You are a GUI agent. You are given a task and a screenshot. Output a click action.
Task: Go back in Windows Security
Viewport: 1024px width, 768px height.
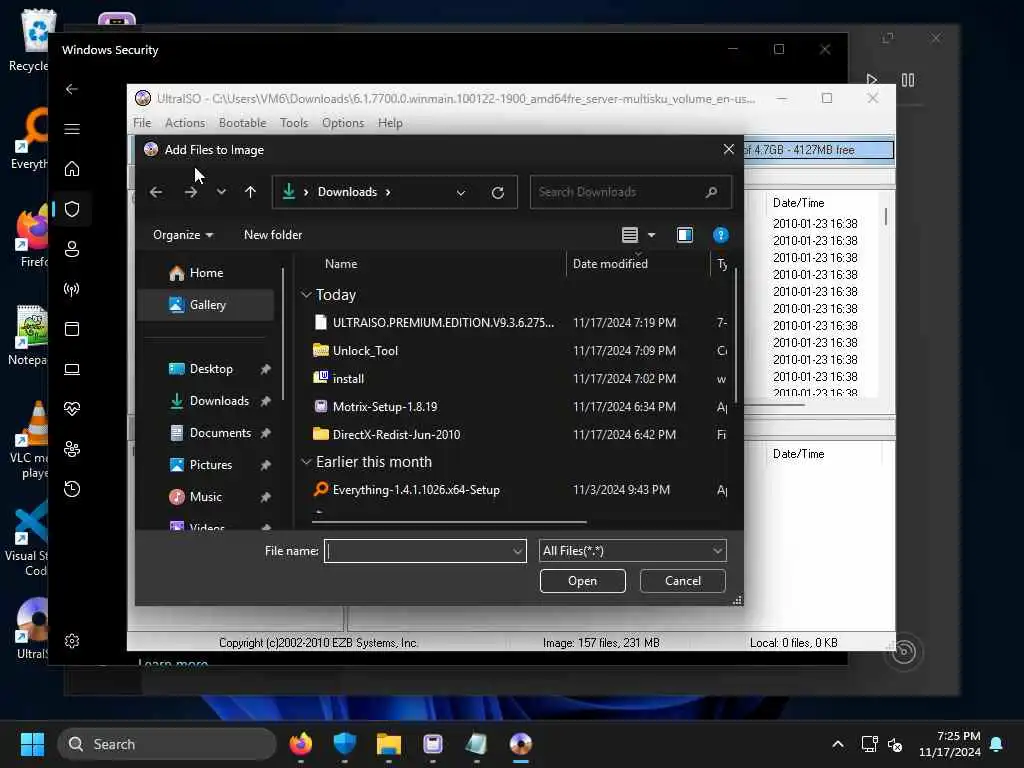pos(72,89)
